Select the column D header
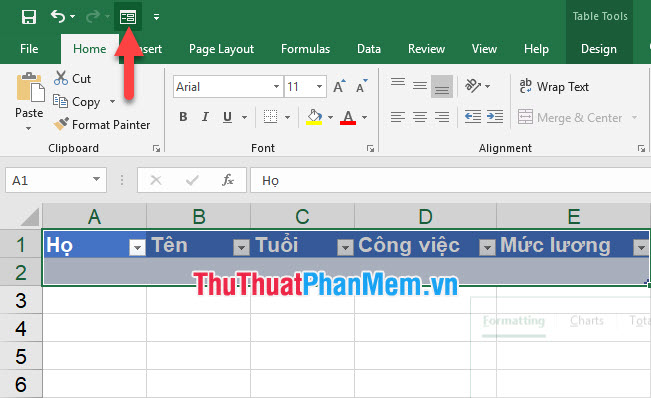Screen dimensions: 651x398 click(426, 216)
